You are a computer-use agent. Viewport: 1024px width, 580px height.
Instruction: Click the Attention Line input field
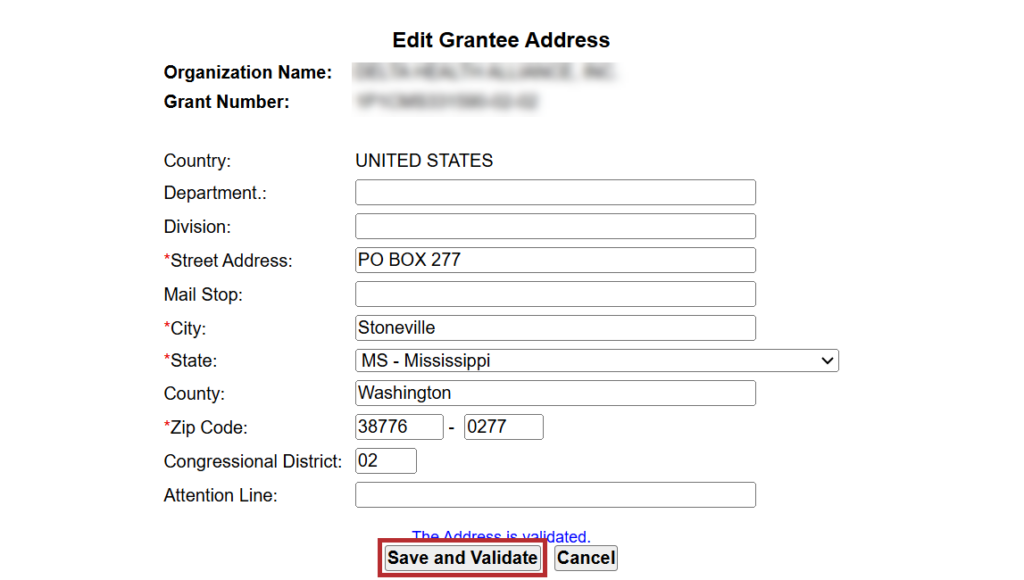(555, 495)
